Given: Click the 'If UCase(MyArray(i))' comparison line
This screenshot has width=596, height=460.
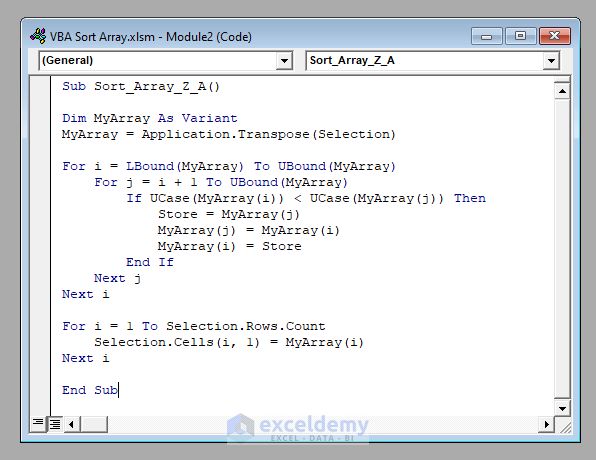Looking at the screenshot, I should [x=306, y=198].
